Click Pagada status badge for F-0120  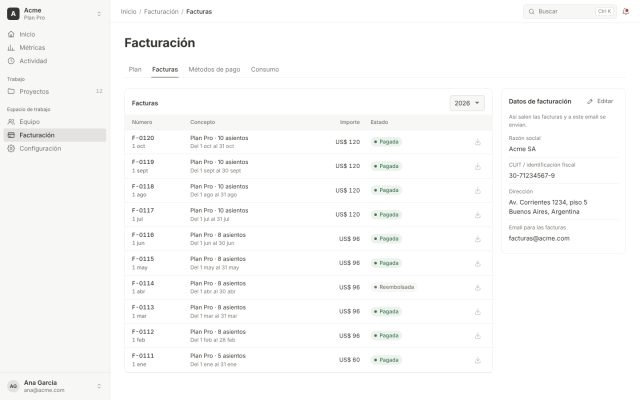(386, 142)
